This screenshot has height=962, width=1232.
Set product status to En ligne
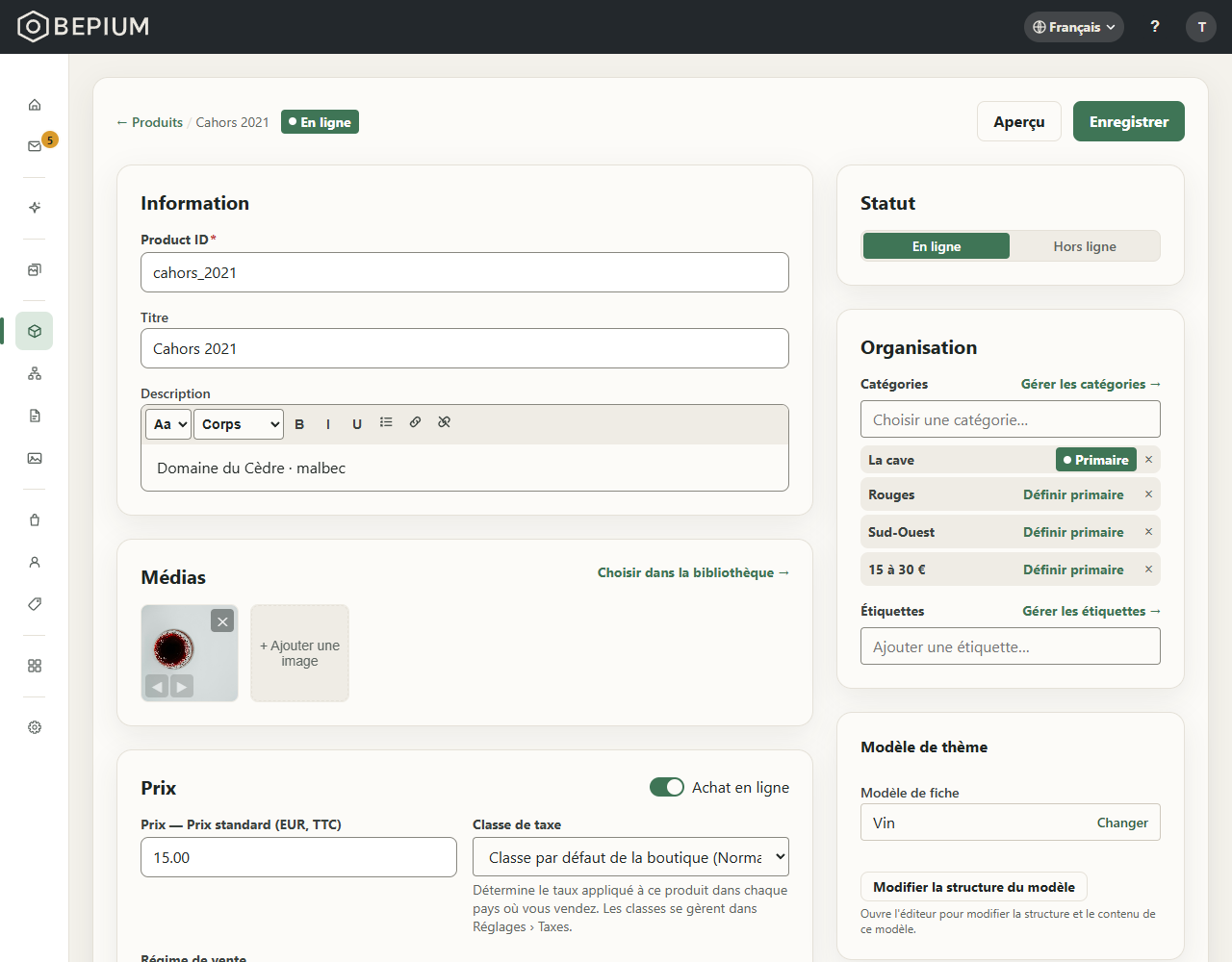(937, 246)
